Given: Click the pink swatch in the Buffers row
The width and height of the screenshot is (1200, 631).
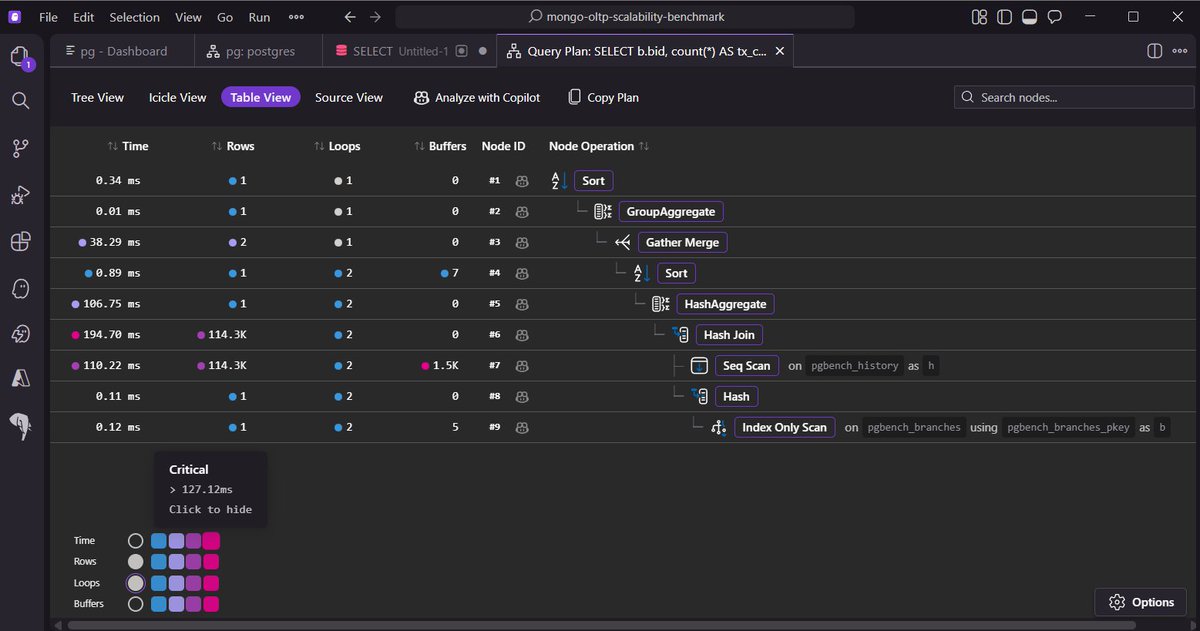Looking at the screenshot, I should coord(211,604).
